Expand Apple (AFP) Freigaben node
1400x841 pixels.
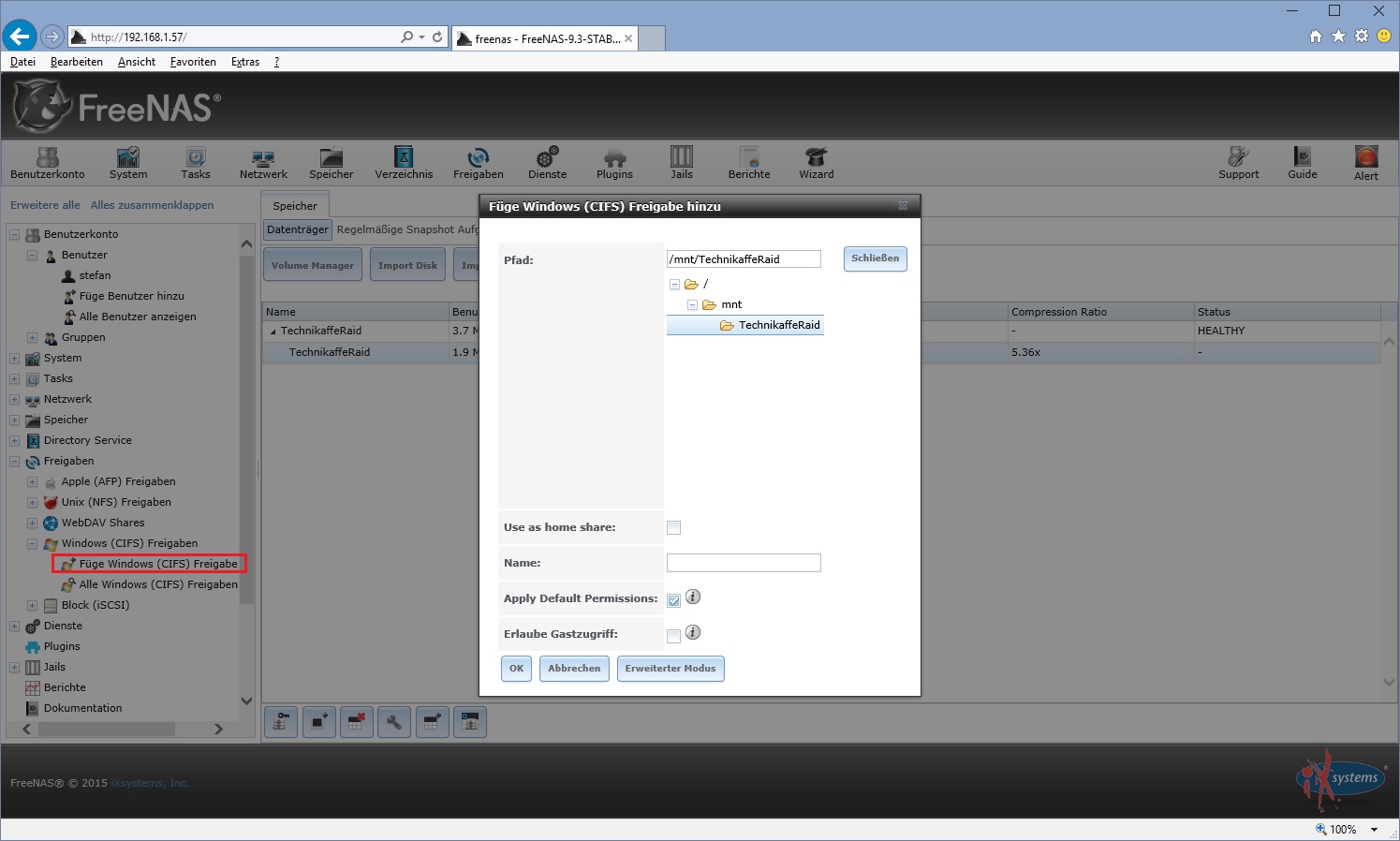[x=32, y=481]
